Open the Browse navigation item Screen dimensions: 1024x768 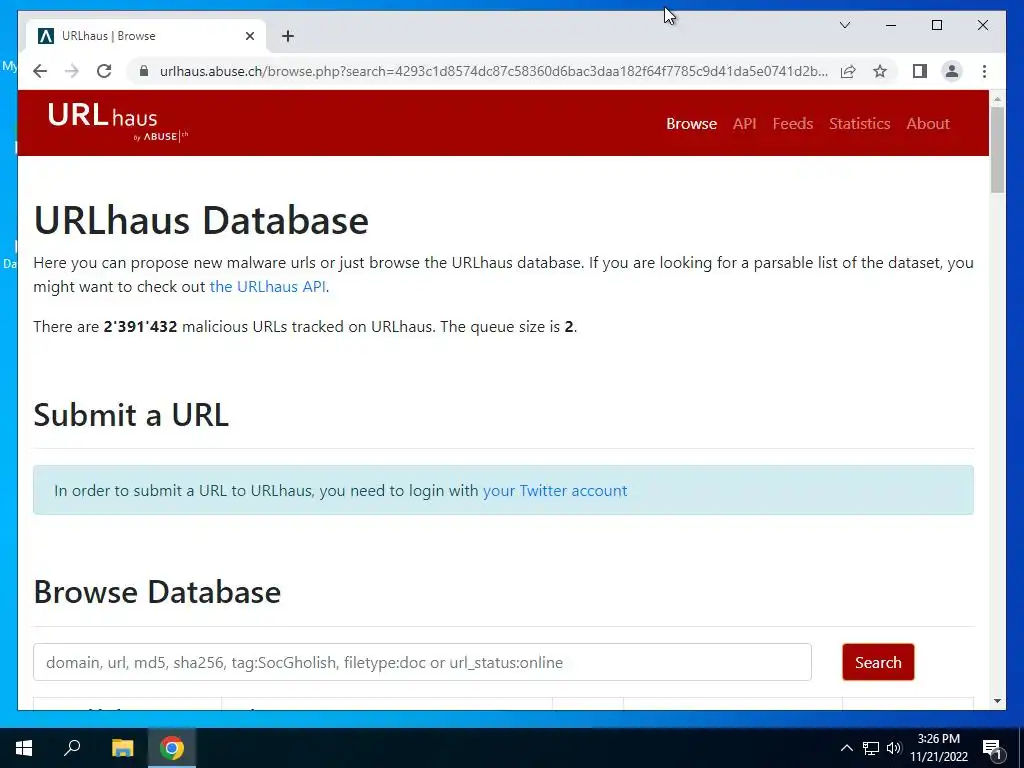691,123
